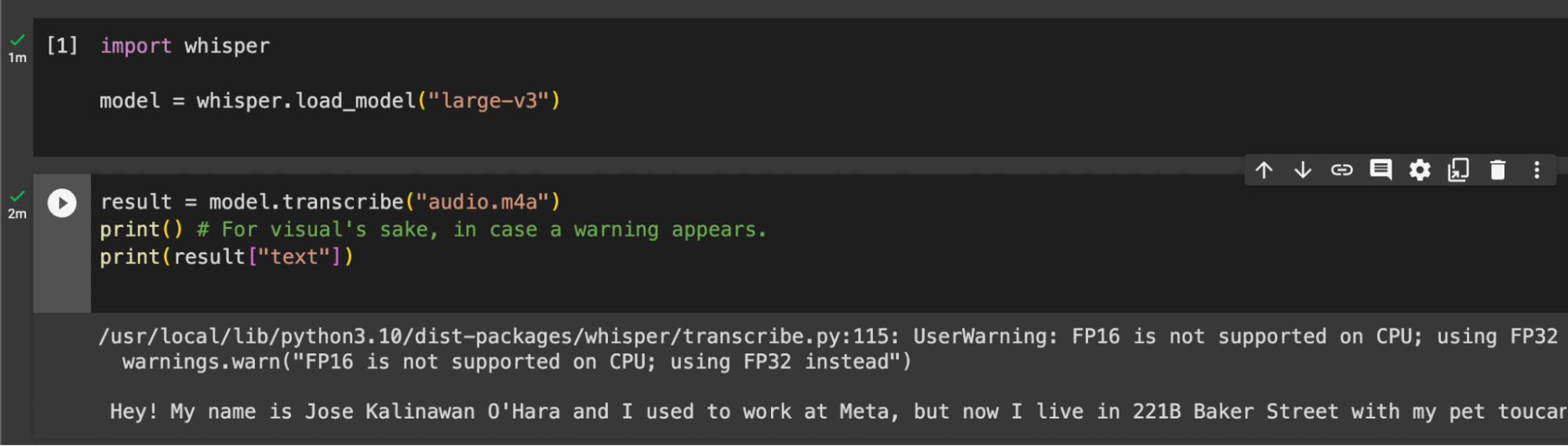This screenshot has height=446, width=1568.
Task: Click the transcribe.py UserWarning output line
Action: [x=828, y=337]
